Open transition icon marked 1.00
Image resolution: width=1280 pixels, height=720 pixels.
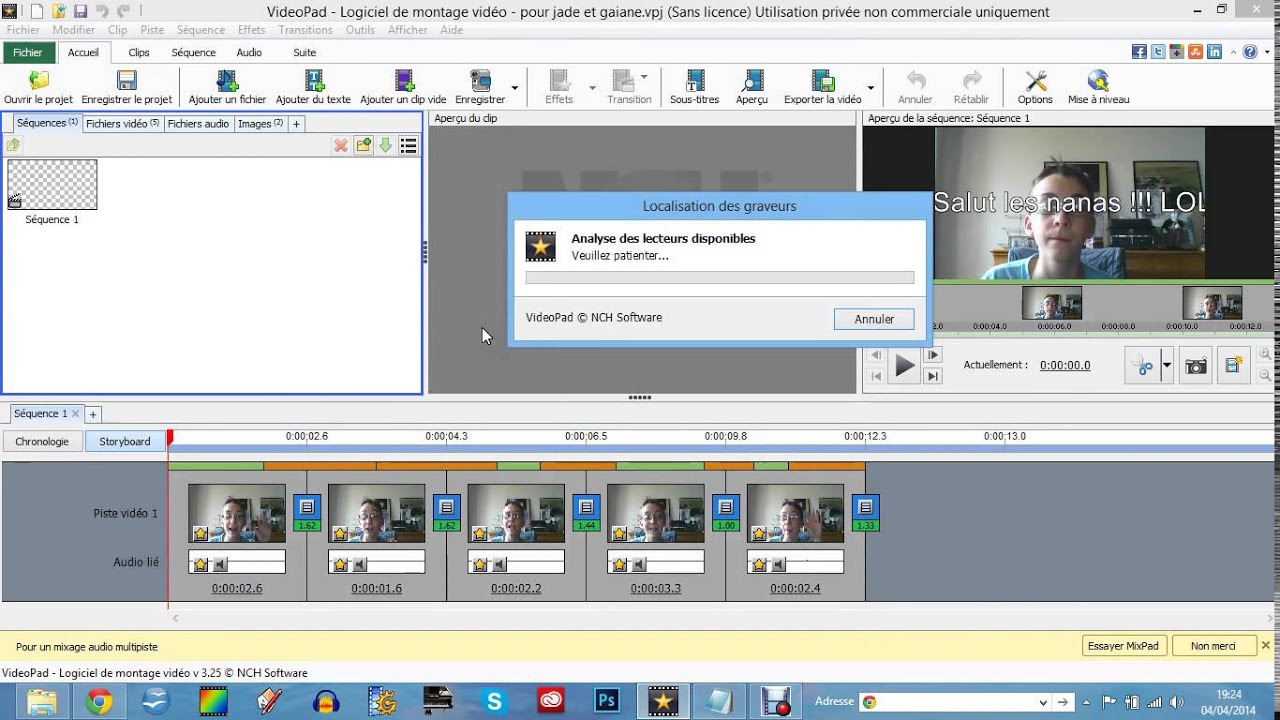(726, 512)
